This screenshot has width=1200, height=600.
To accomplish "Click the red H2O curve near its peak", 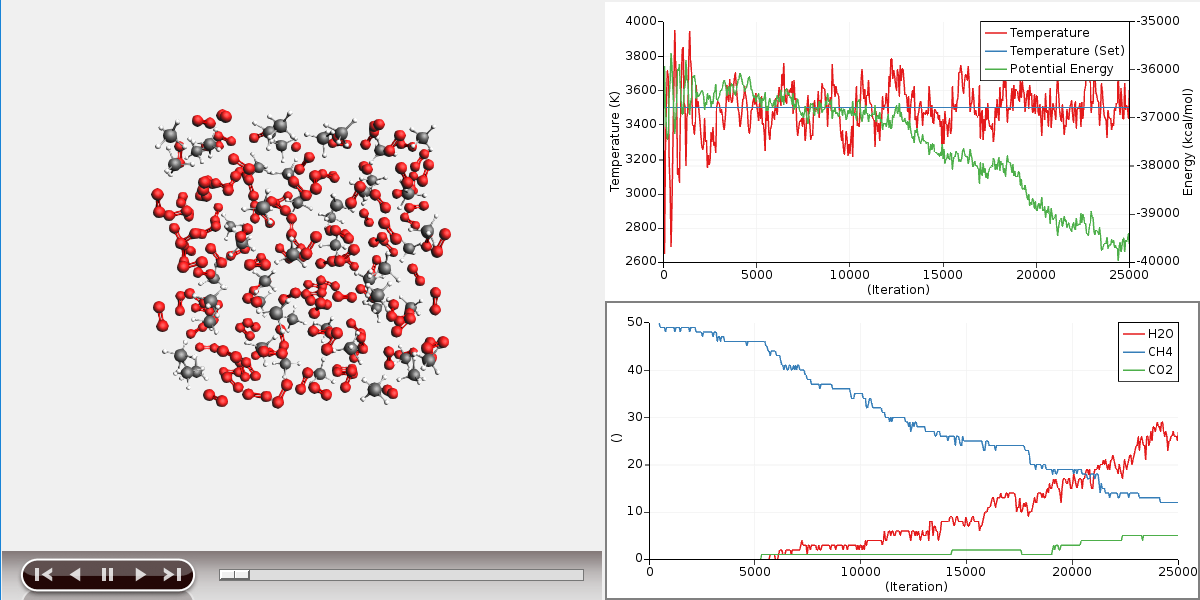I will click(1160, 424).
